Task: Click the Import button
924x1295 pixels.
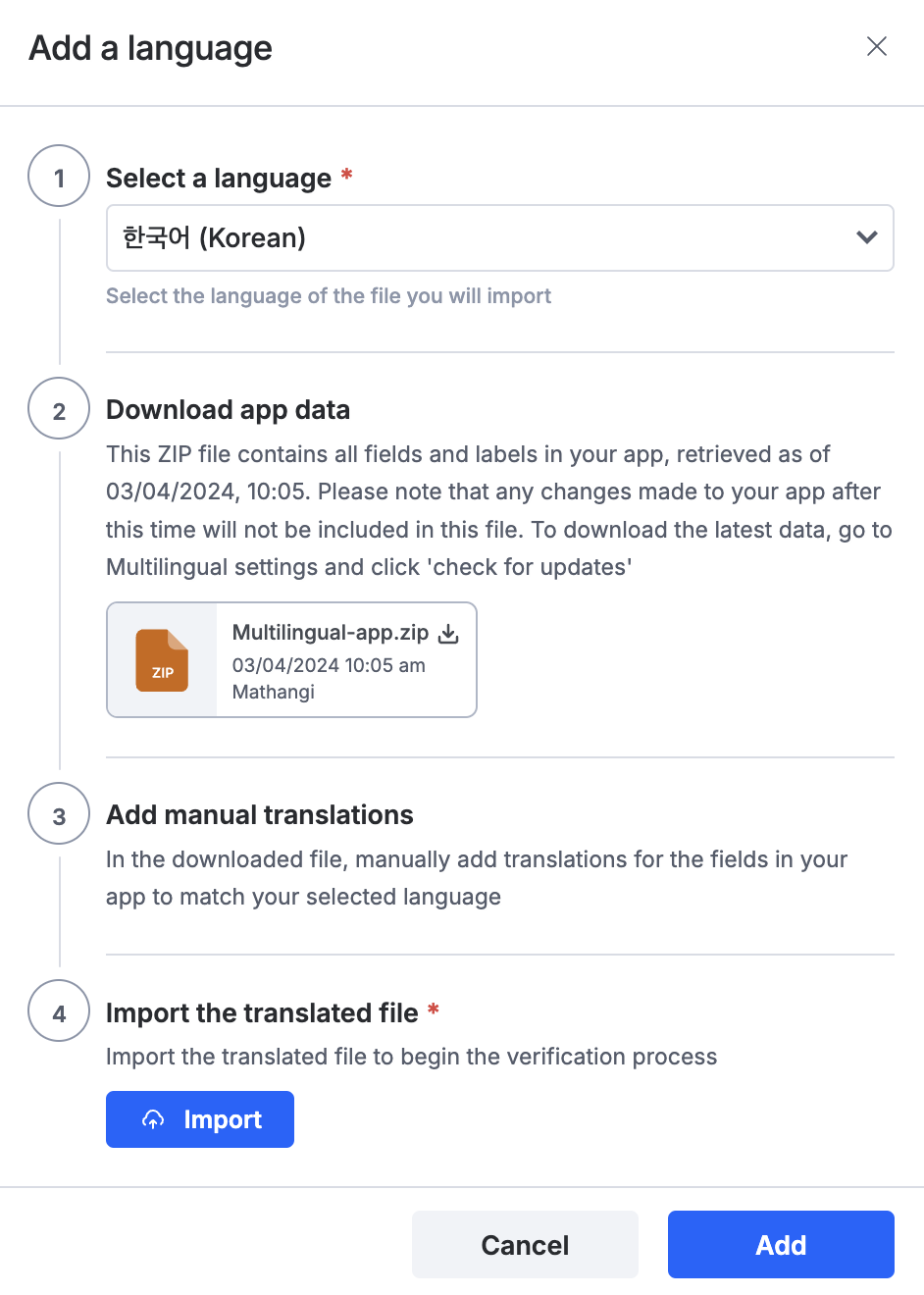Action: [200, 1119]
